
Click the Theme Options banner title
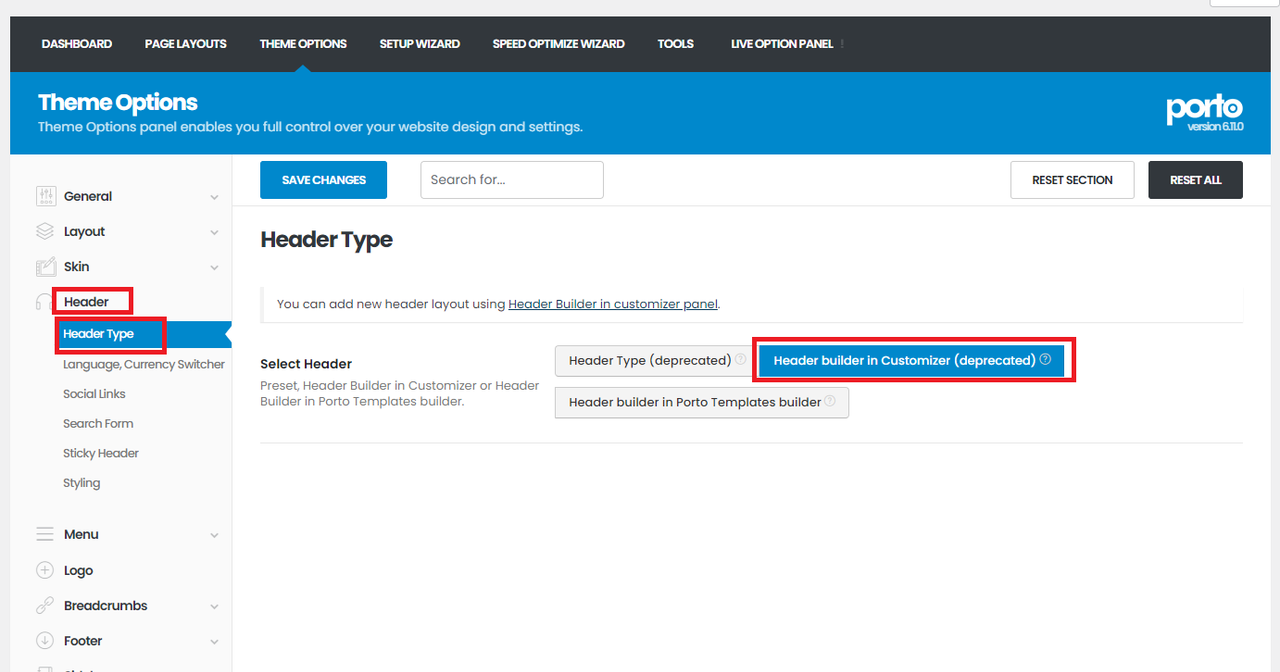point(118,102)
